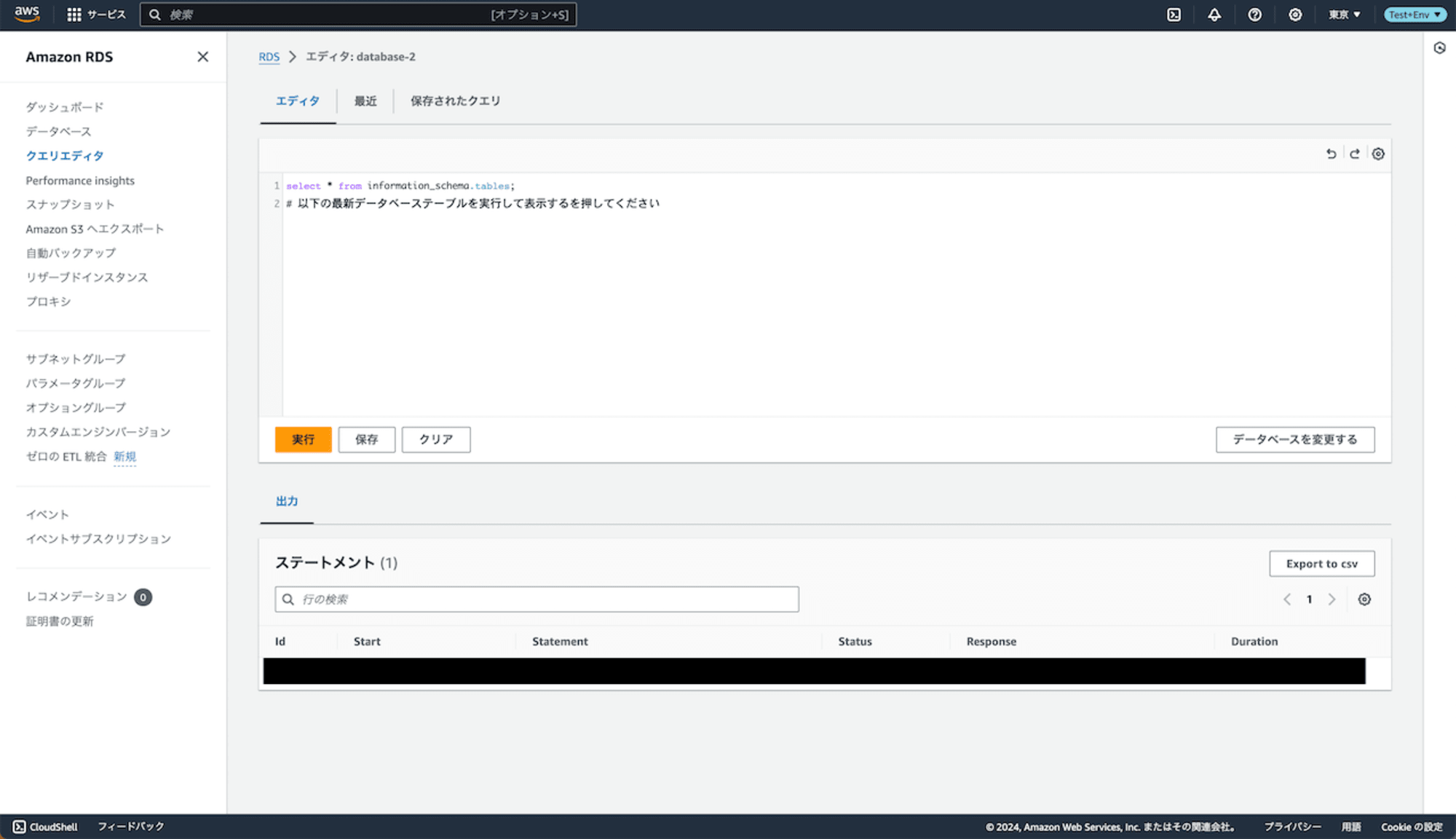Open the AWS home logo
This screenshot has width=1456, height=839.
(27, 14)
